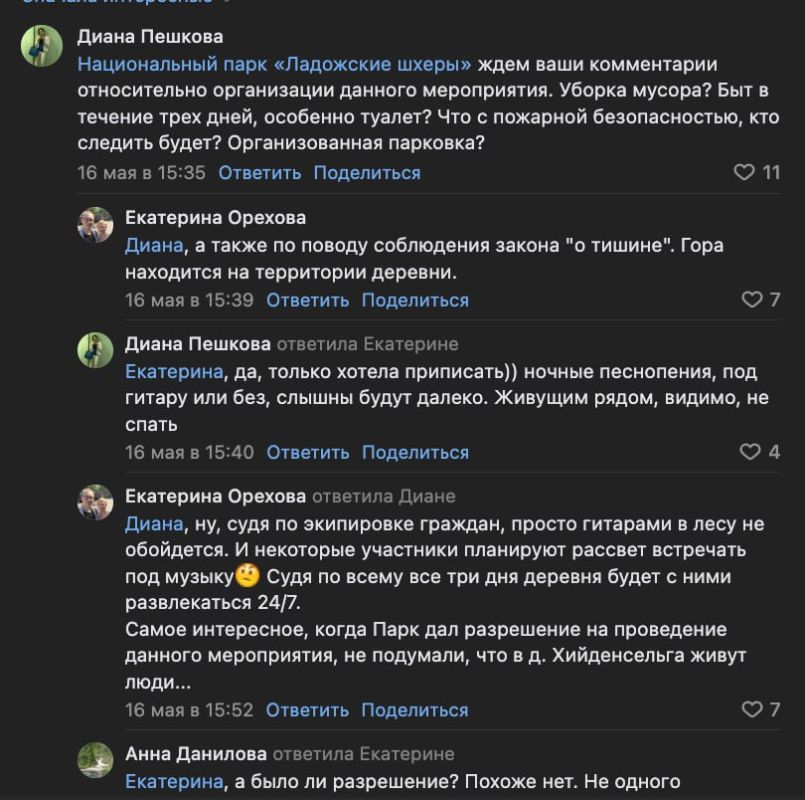Reply to the 15:39 comment via Ответить
This screenshot has width=805, height=800.
(x=308, y=300)
